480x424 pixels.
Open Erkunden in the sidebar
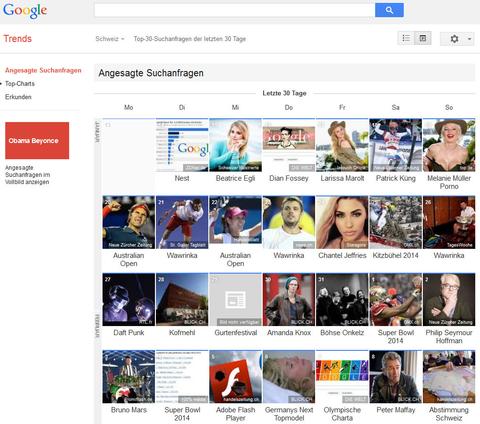18,97
